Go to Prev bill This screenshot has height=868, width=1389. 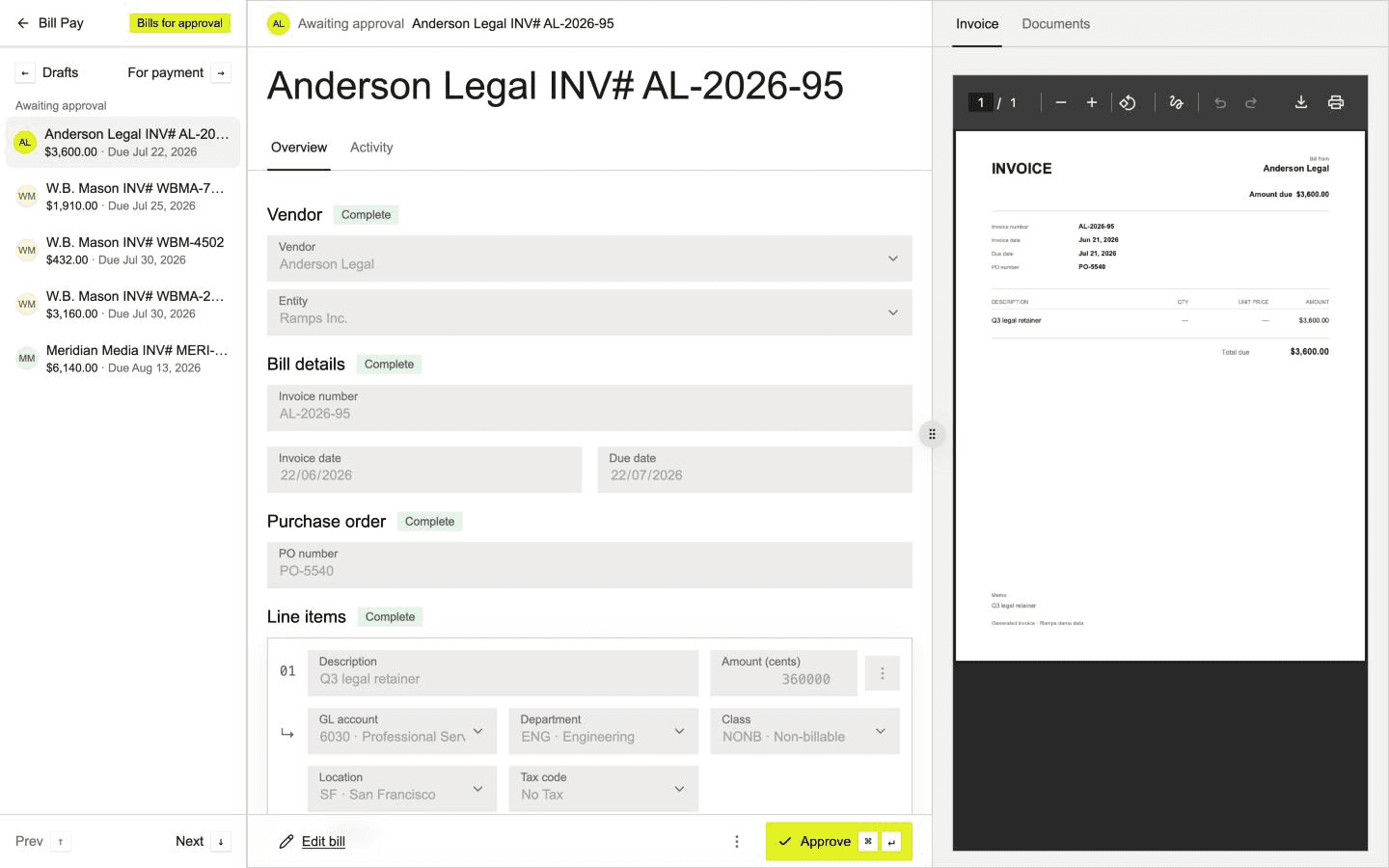pyautogui.click(x=42, y=842)
